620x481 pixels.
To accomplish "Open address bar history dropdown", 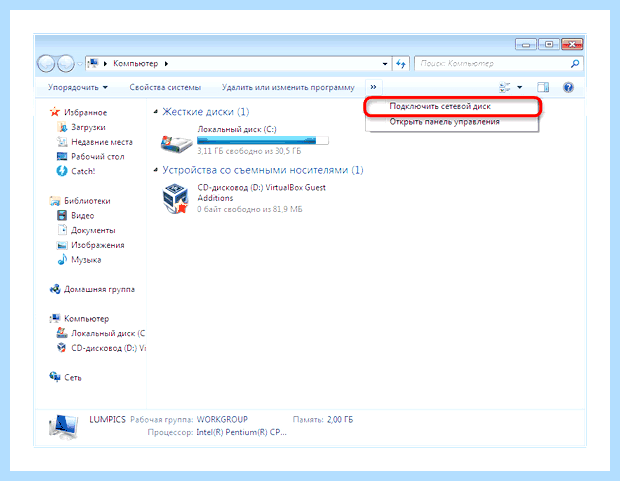I will click(x=385, y=64).
